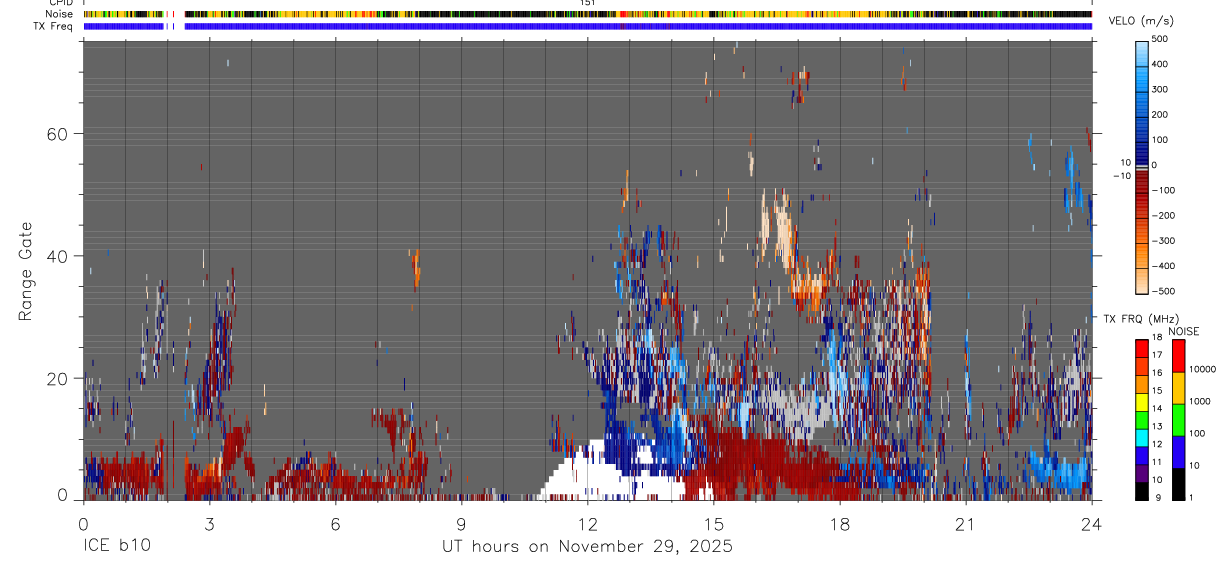Click 'UT hours on November 29, 2025' axis title
Image resolution: width=1228 pixels, height=567 pixels.
tap(588, 547)
